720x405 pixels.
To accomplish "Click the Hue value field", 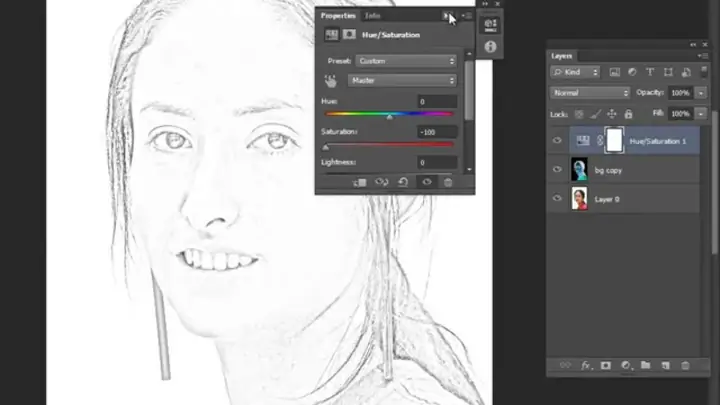I will 437,101.
